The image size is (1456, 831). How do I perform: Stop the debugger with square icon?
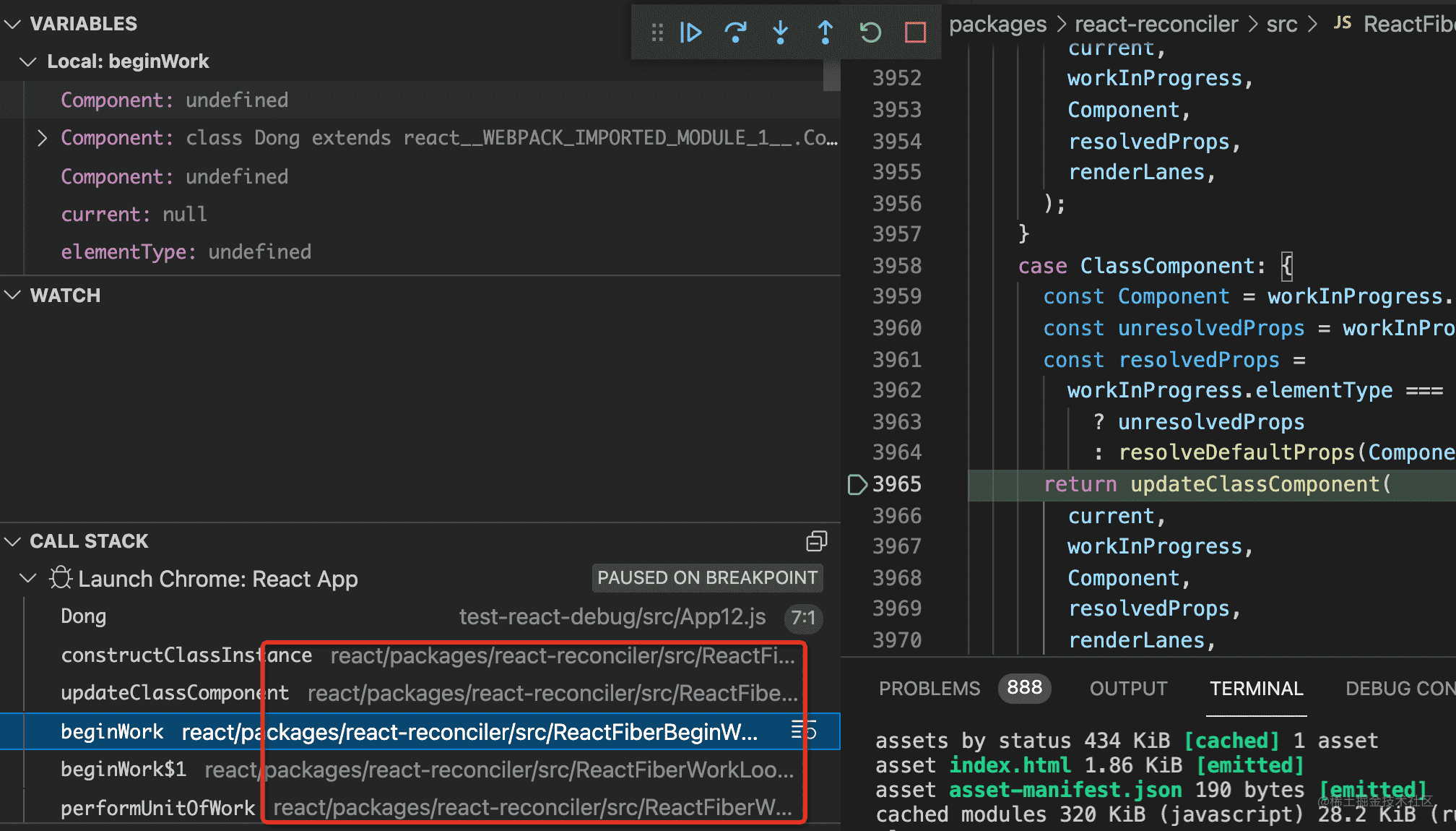[x=915, y=33]
